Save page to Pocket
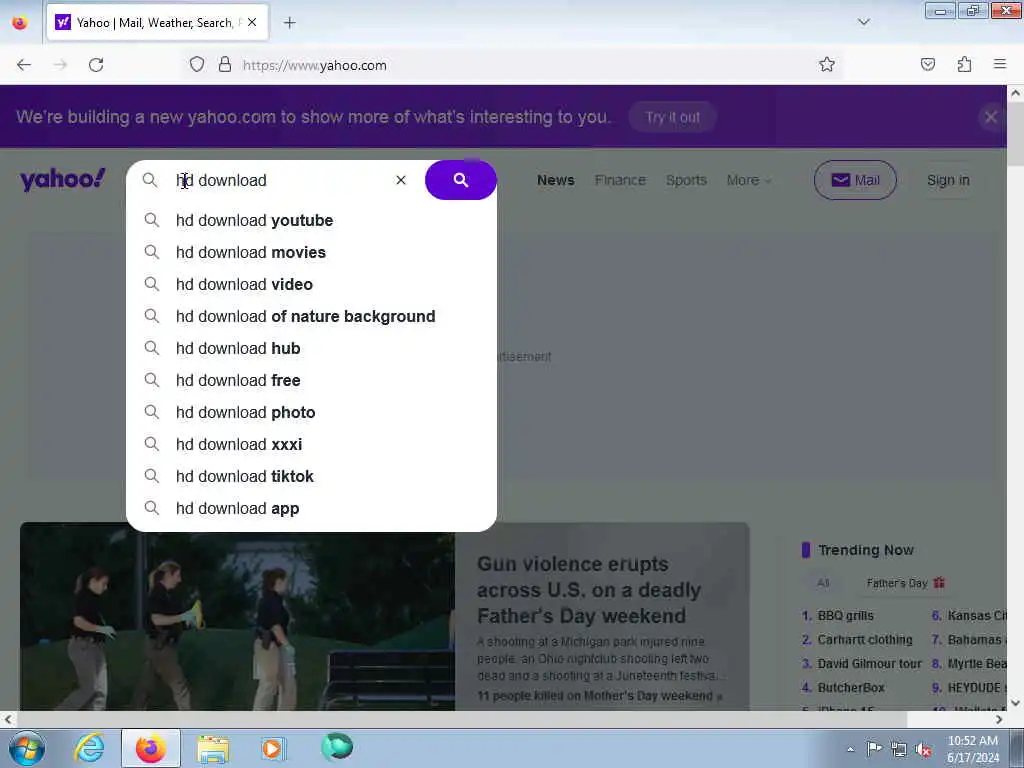Image resolution: width=1024 pixels, height=768 pixels. (x=927, y=64)
